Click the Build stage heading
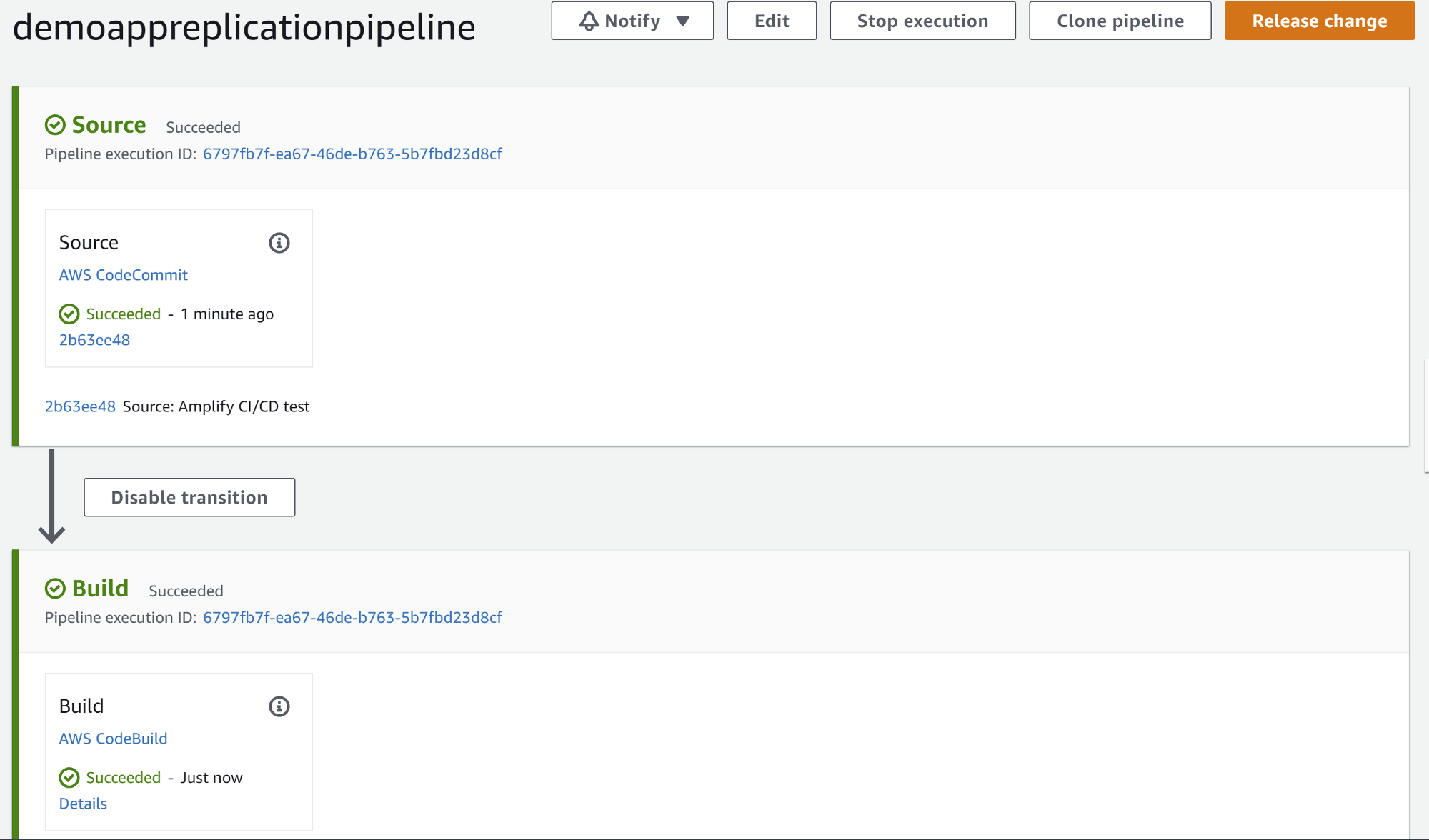Viewport: 1429px width, 840px height. click(x=100, y=589)
